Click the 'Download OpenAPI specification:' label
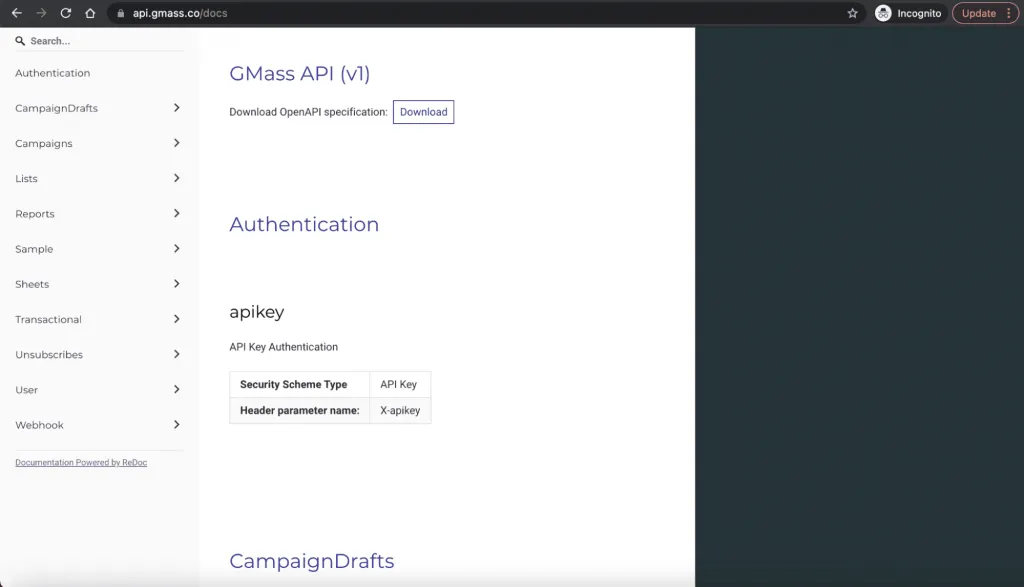The width and height of the screenshot is (1024, 587). pyautogui.click(x=308, y=112)
